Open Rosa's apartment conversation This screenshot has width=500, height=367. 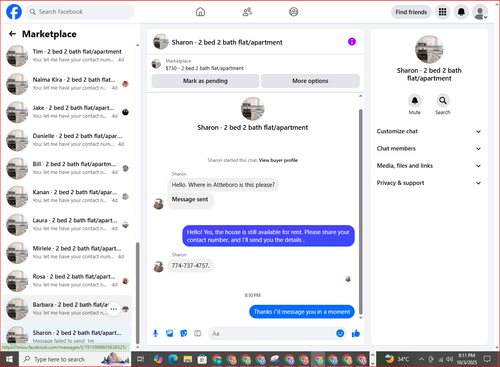click(x=68, y=281)
